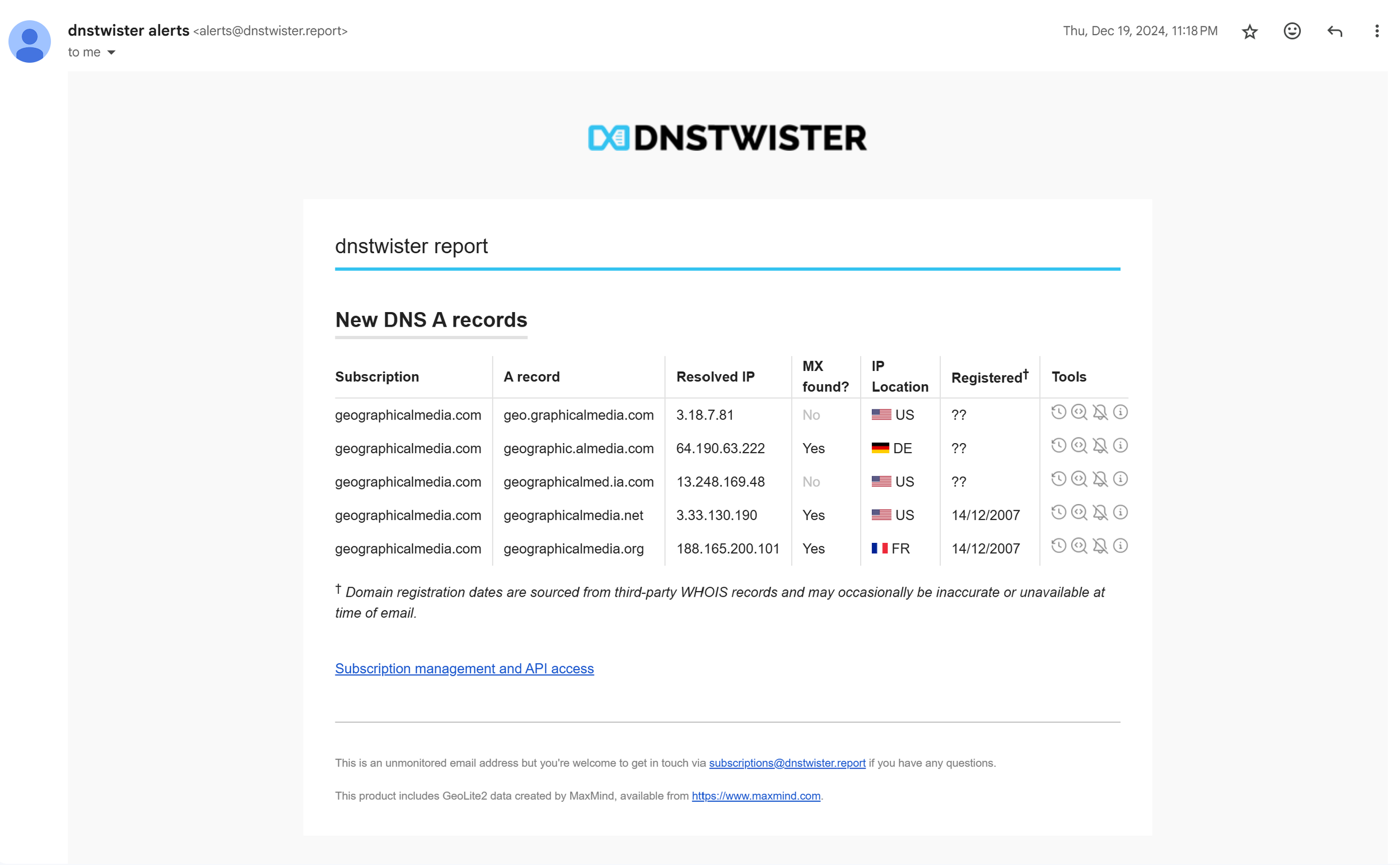Open the three-dot More options menu

click(x=1376, y=31)
